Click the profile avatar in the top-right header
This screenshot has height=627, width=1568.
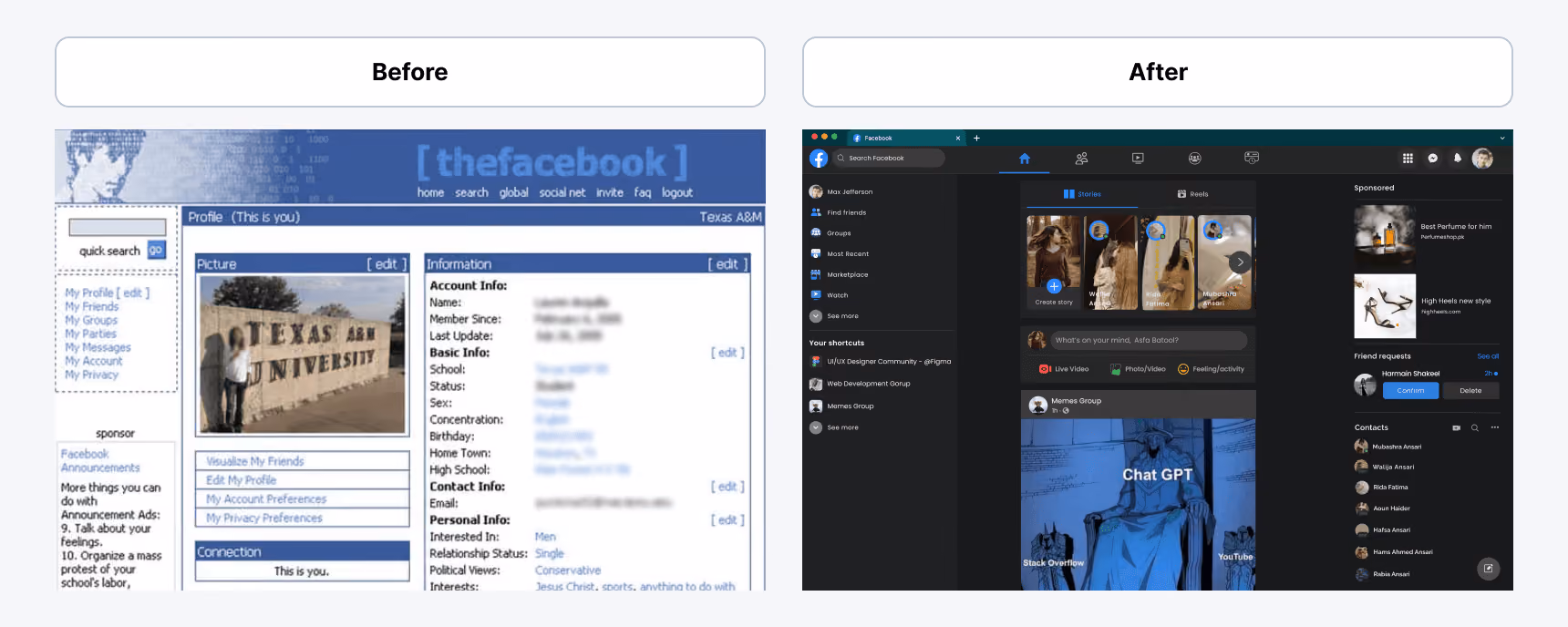click(1482, 159)
